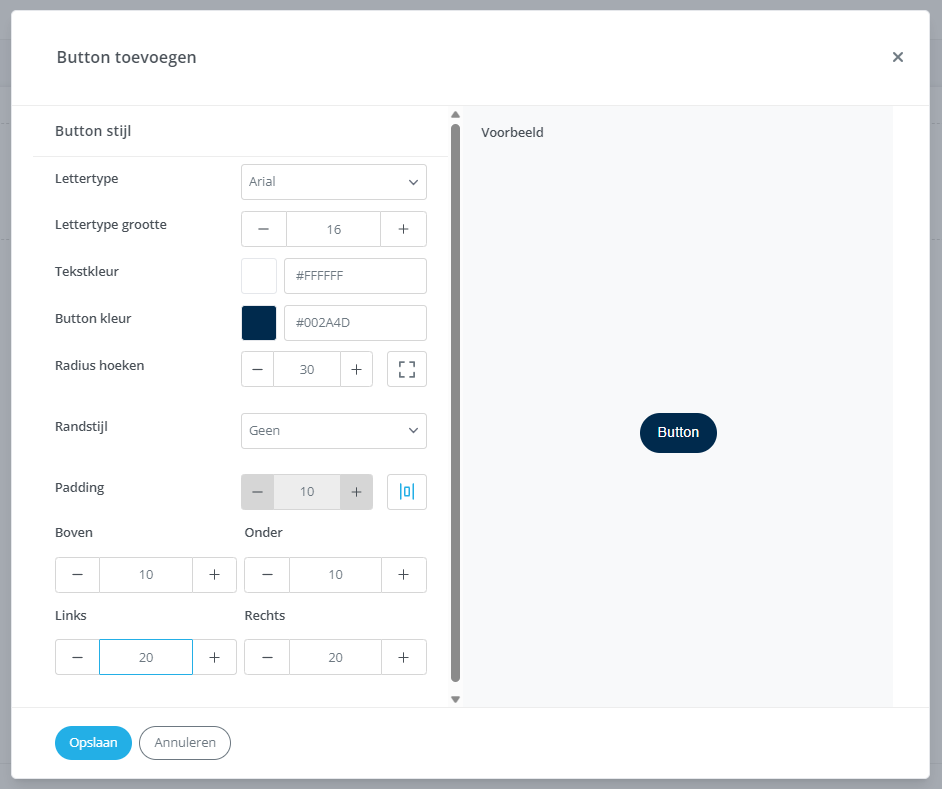Image resolution: width=942 pixels, height=789 pixels.
Task: Close the Button toevoegen dialog
Action: pyautogui.click(x=898, y=57)
